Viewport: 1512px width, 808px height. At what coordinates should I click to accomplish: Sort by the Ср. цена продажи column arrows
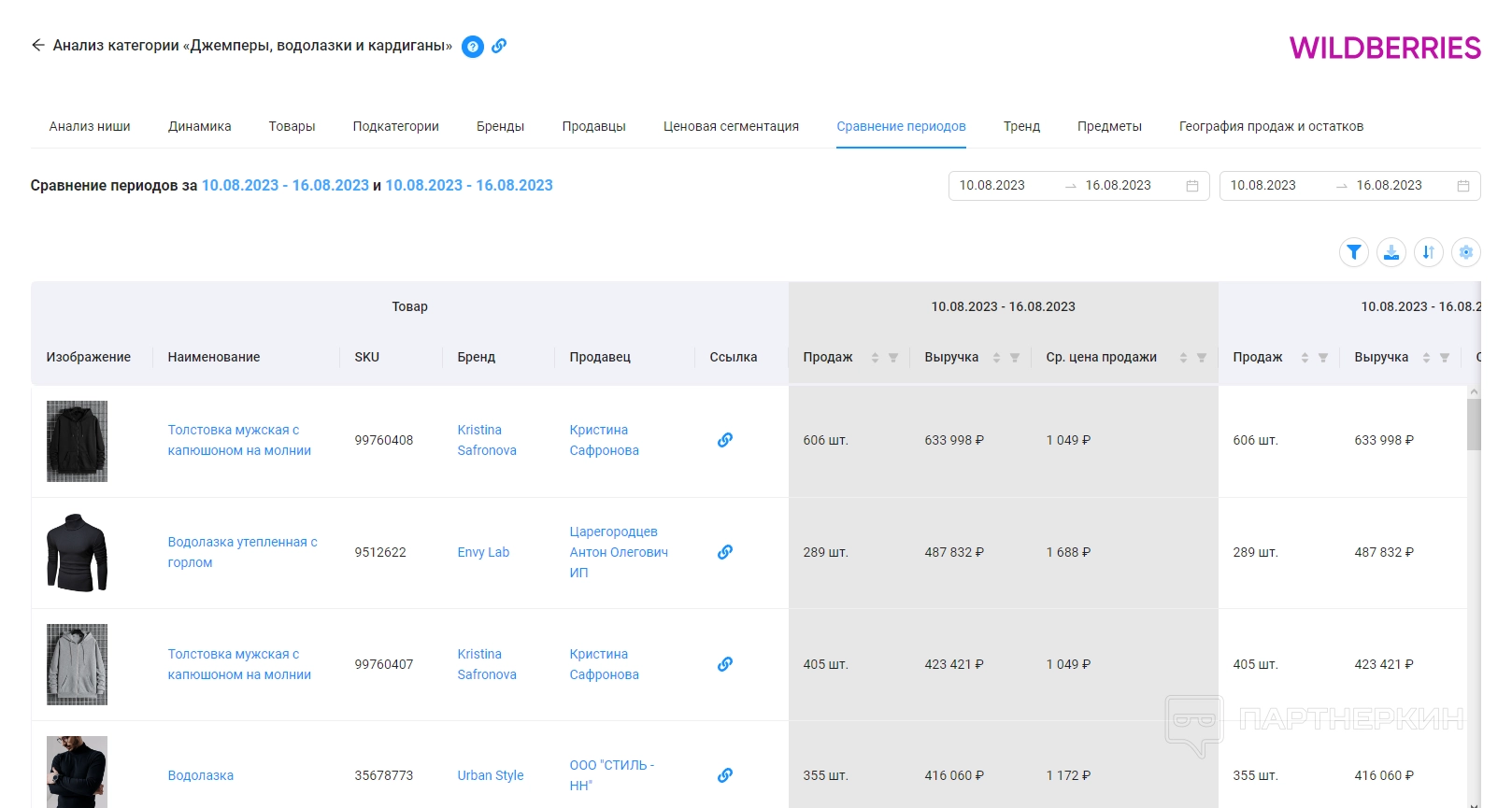point(1183,358)
